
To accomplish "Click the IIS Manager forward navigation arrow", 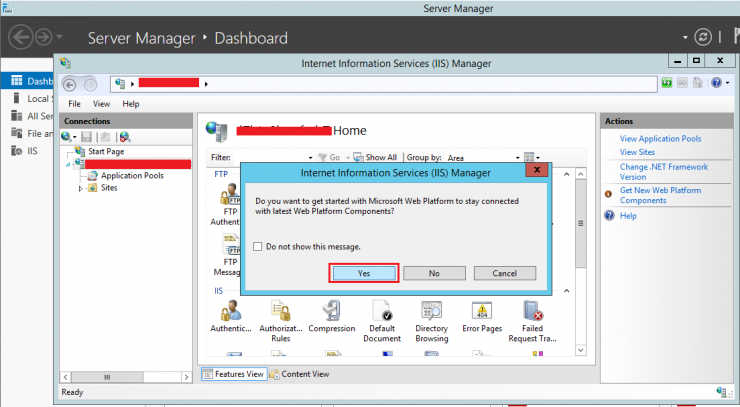I will pos(90,85).
